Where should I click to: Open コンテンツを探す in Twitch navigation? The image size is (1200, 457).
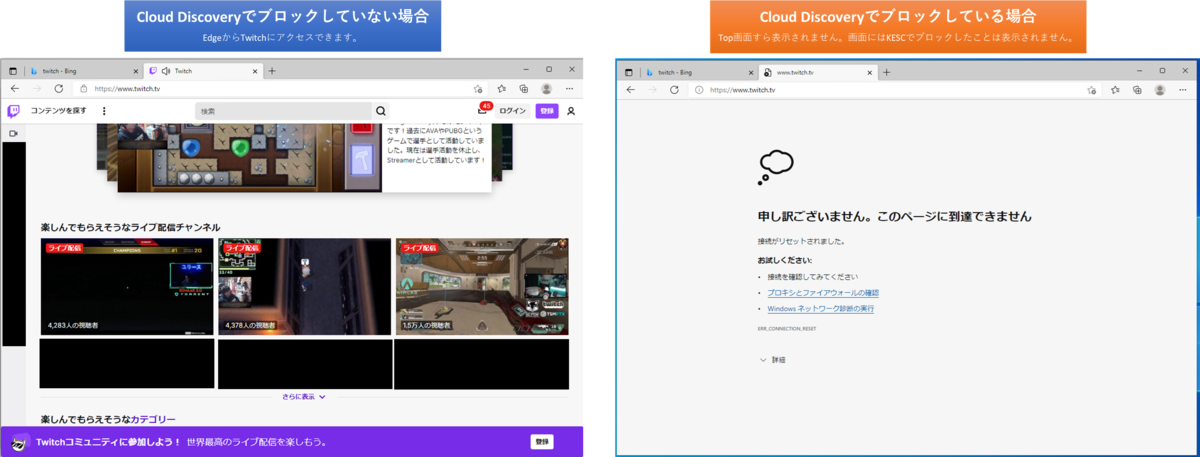pos(59,111)
